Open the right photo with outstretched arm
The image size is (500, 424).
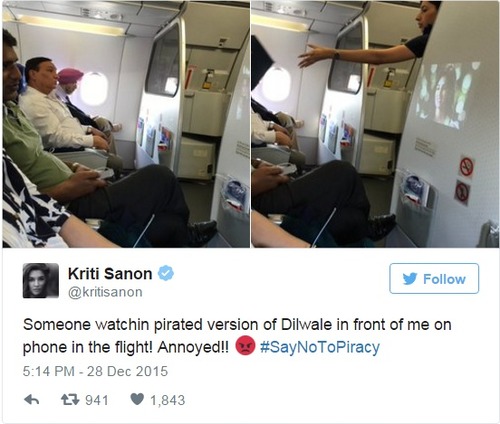coord(375,124)
